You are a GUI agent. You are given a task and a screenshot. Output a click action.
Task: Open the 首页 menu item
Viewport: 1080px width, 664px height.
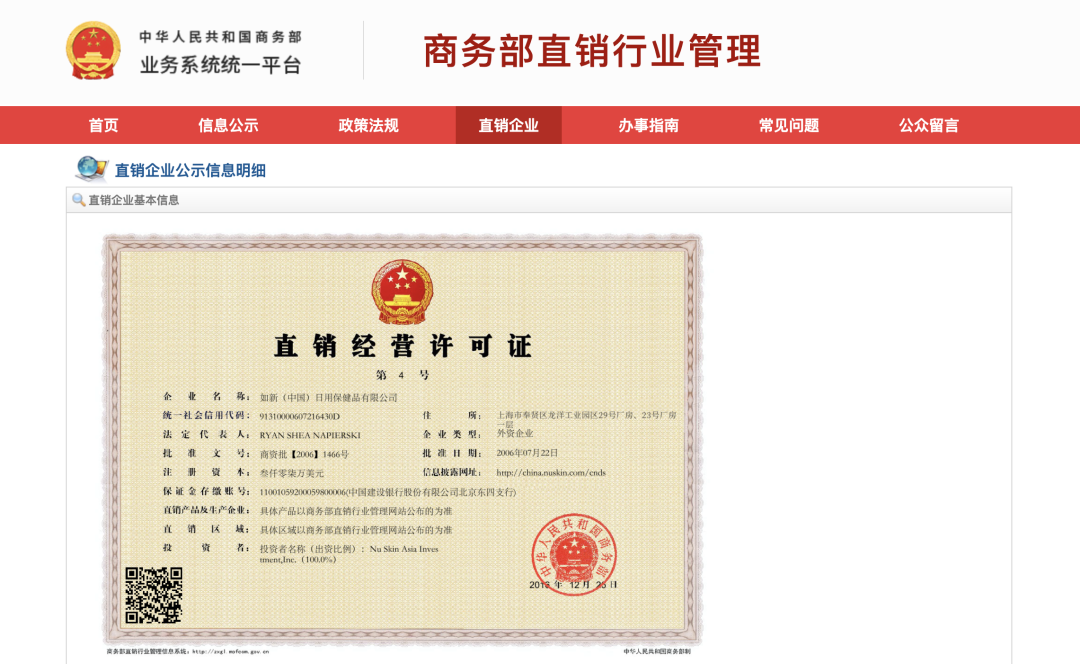103,125
